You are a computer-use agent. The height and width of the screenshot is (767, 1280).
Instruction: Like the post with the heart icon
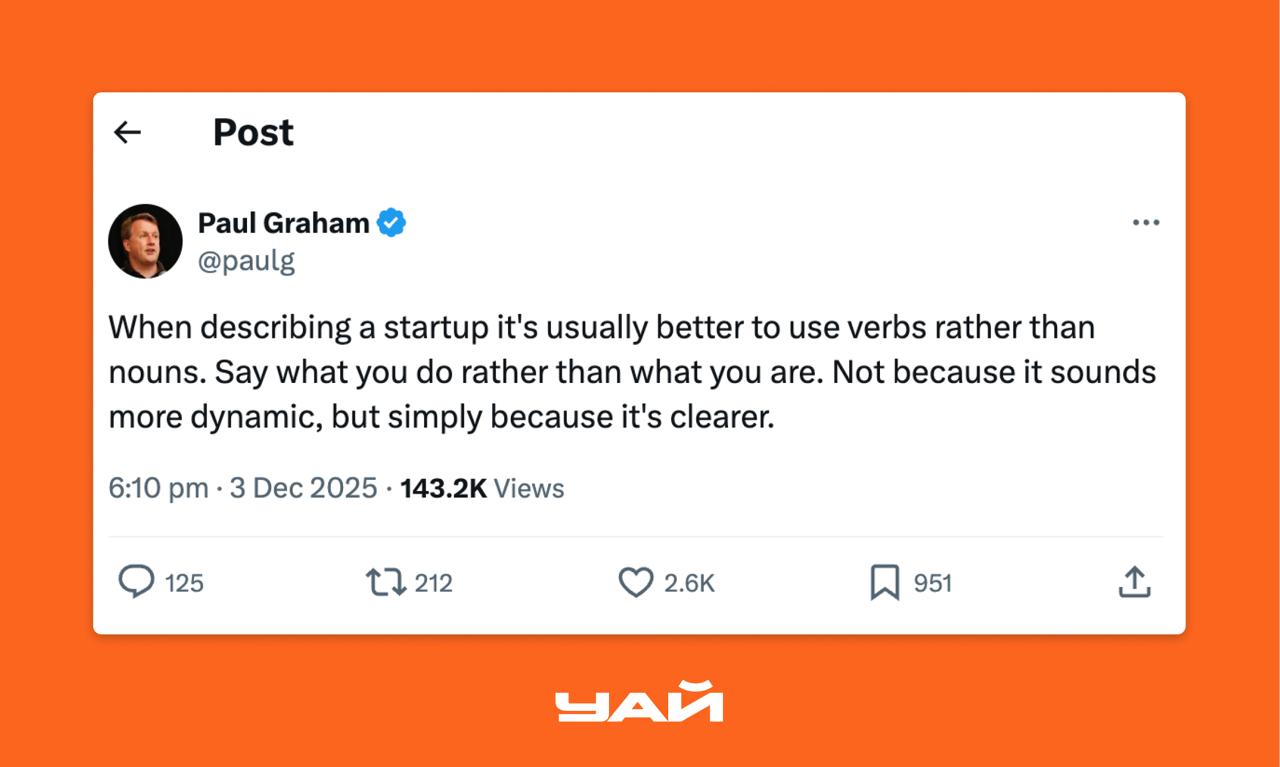coord(635,582)
